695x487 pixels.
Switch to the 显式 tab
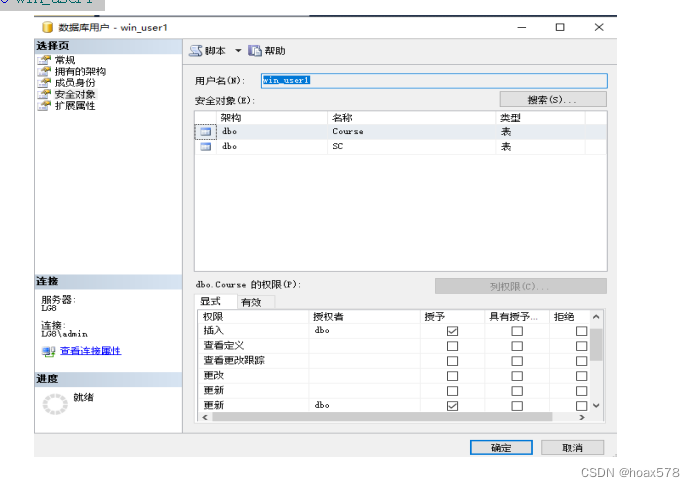[215, 302]
